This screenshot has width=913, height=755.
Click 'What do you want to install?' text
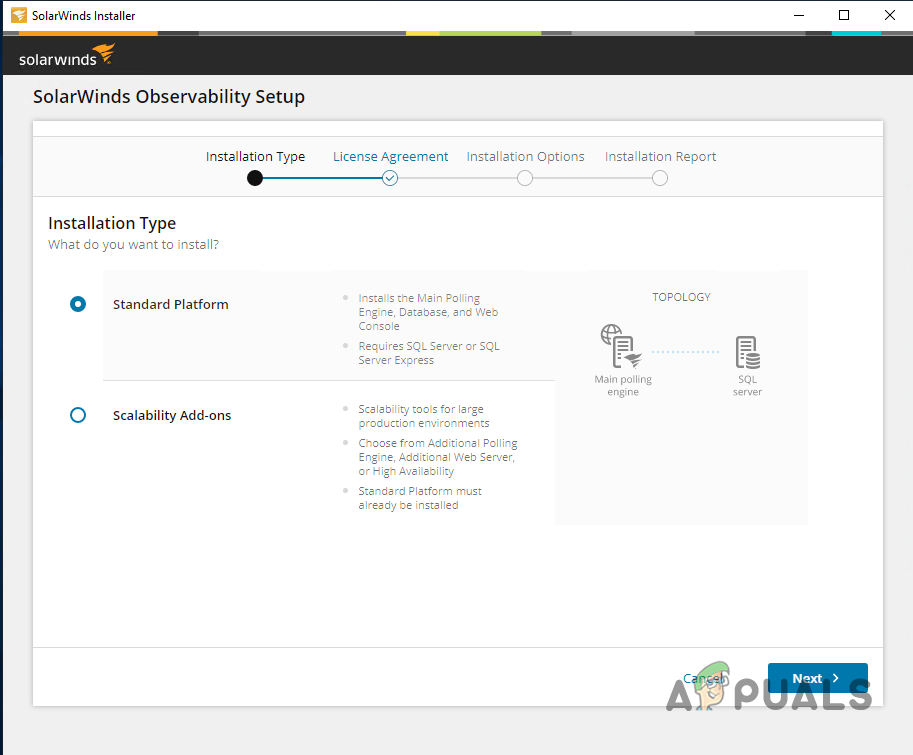click(x=133, y=244)
